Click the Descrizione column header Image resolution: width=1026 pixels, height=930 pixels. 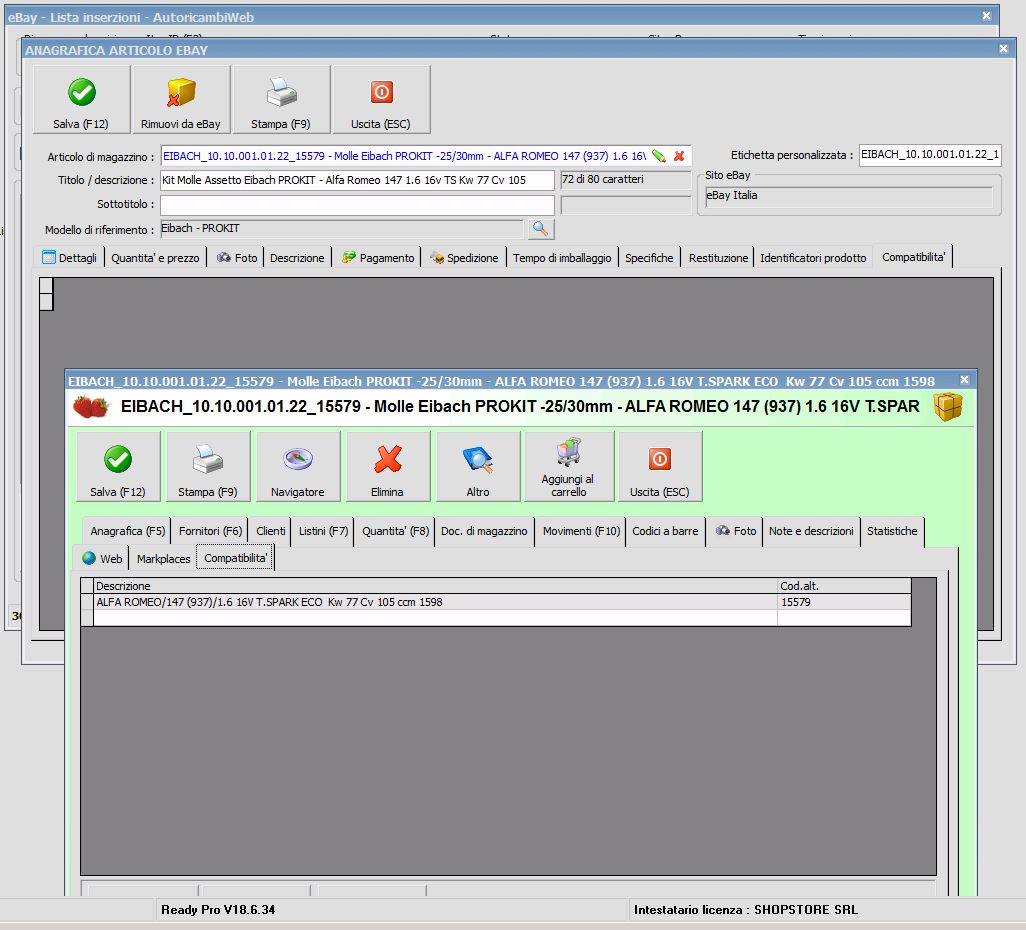436,586
